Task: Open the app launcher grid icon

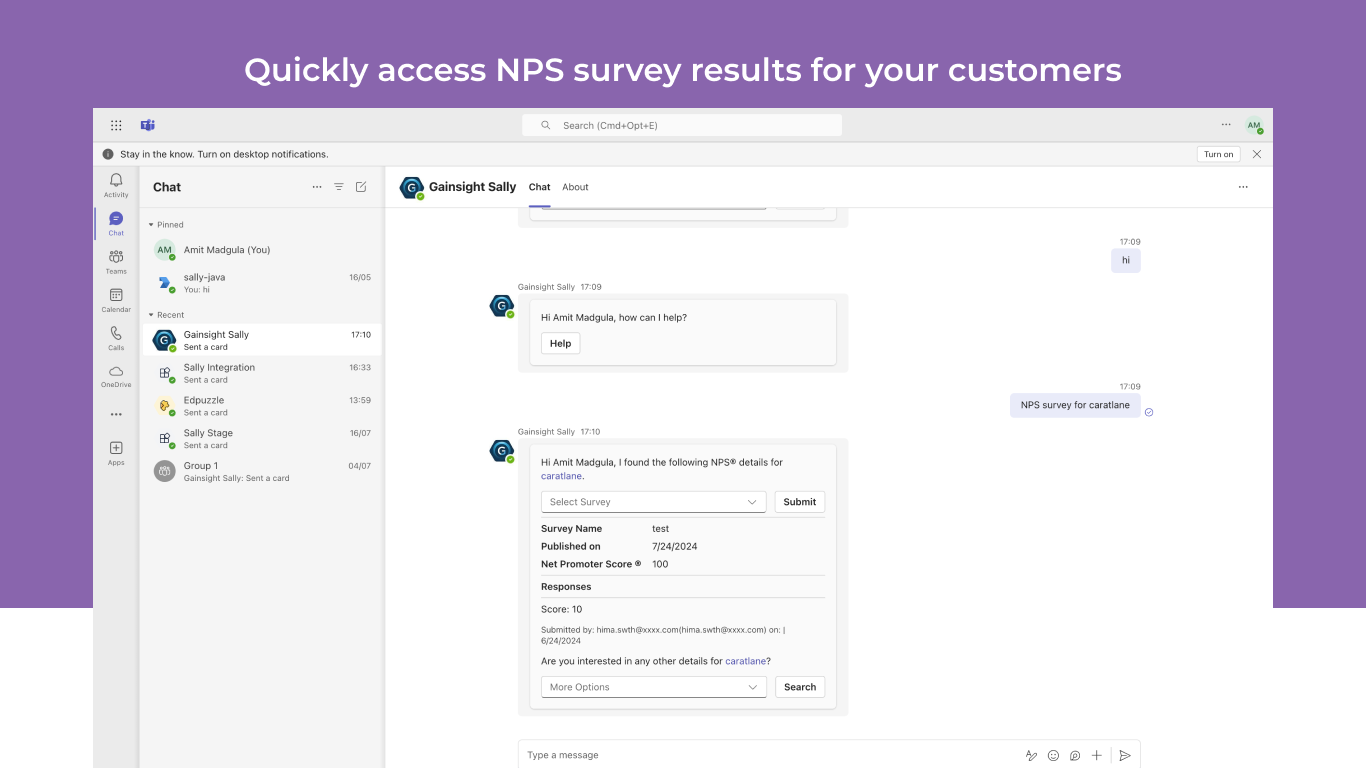Action: [116, 125]
